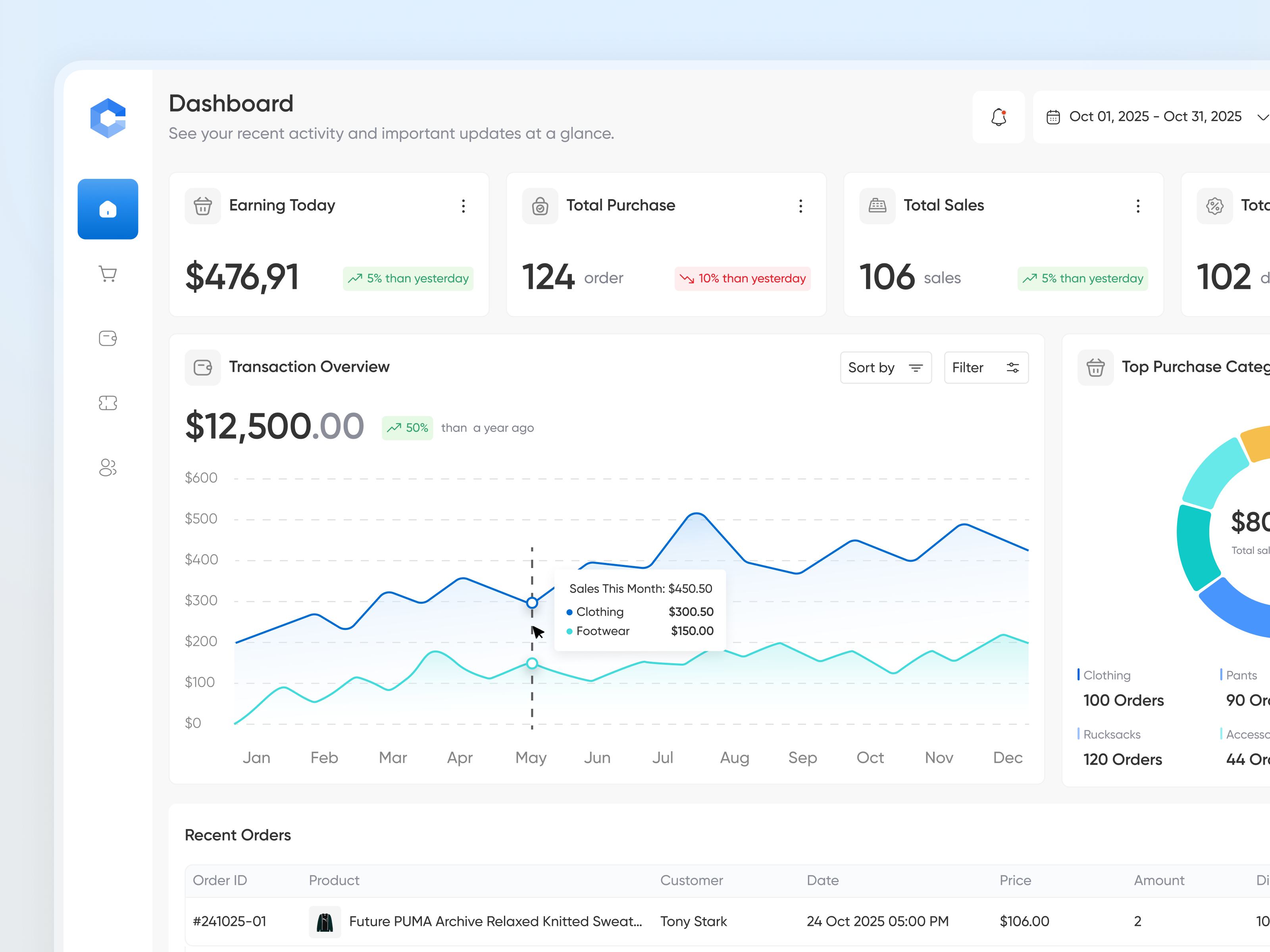Open the Total Purchase three-dot menu

pos(800,206)
